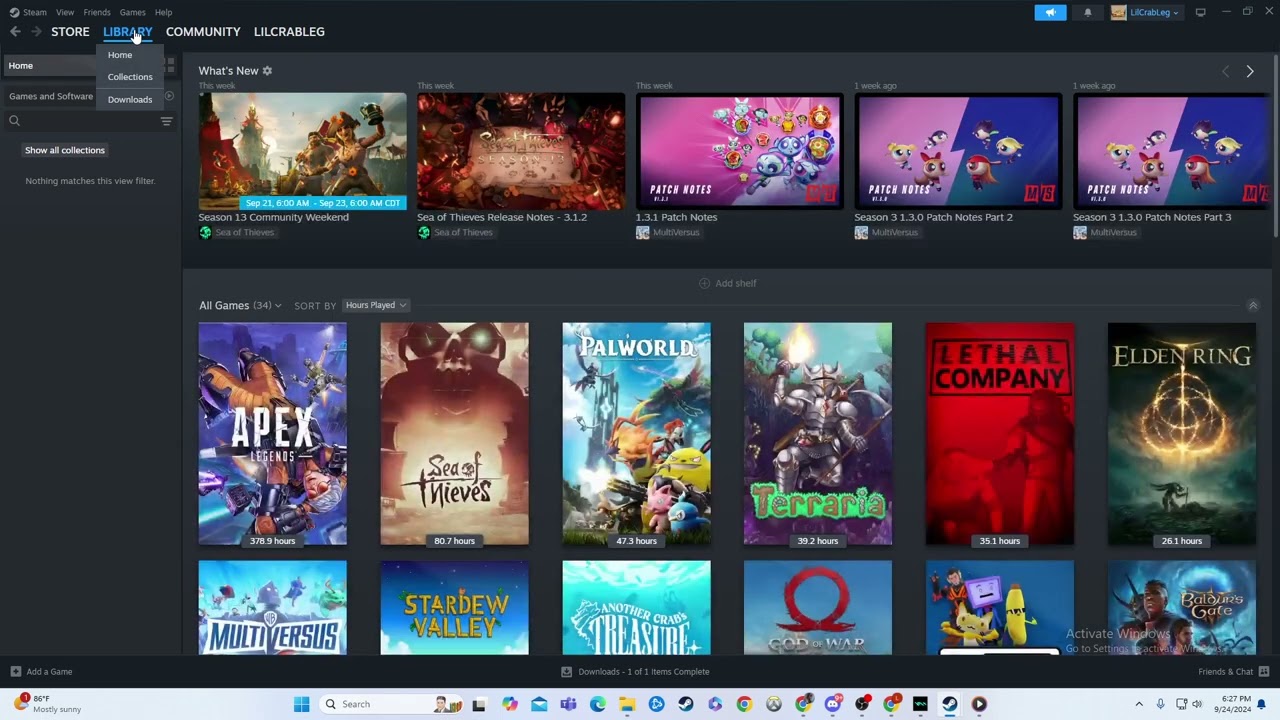Screen dimensions: 1280x720
Task: Select Downloads in Library dropdown
Action: (x=130, y=100)
